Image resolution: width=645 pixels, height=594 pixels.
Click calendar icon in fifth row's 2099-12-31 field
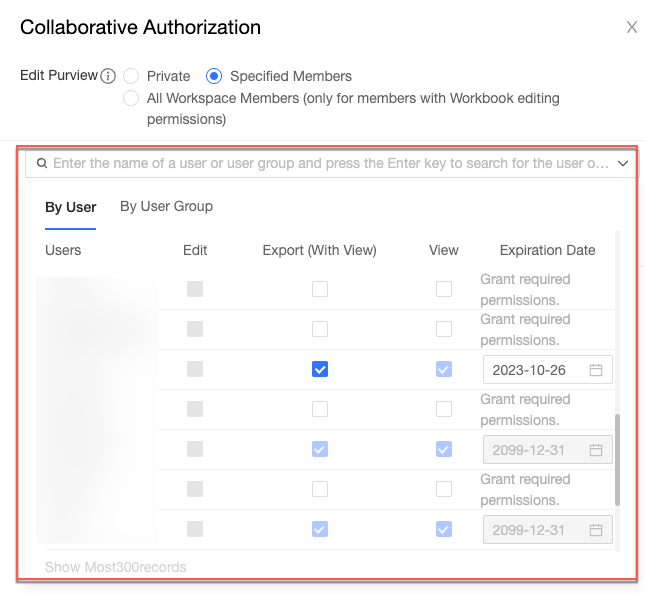pyautogui.click(x=596, y=450)
